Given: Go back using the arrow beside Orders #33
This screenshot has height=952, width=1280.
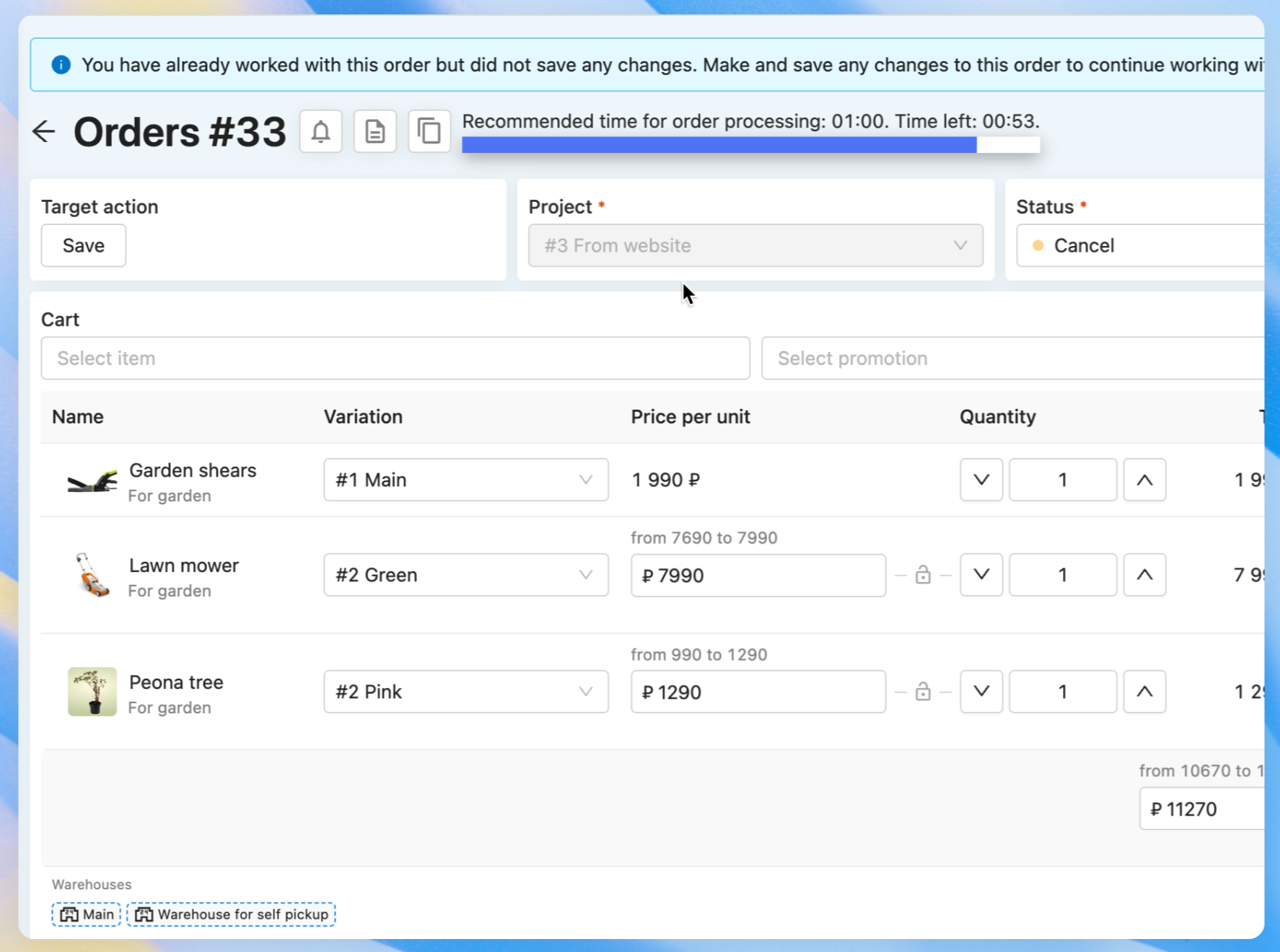Looking at the screenshot, I should coord(44,131).
